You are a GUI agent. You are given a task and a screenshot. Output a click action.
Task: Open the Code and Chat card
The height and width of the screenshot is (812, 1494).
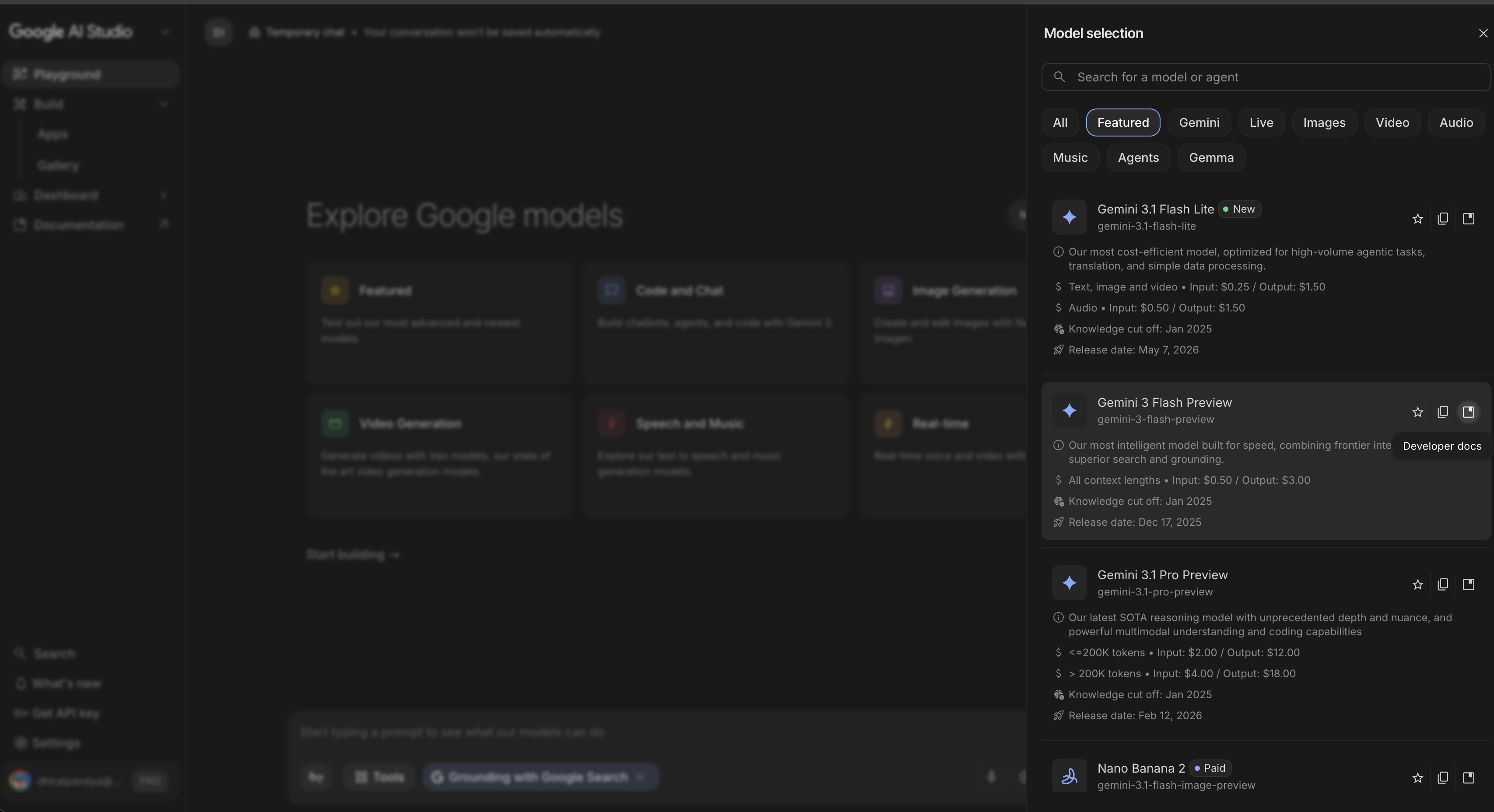coord(715,322)
